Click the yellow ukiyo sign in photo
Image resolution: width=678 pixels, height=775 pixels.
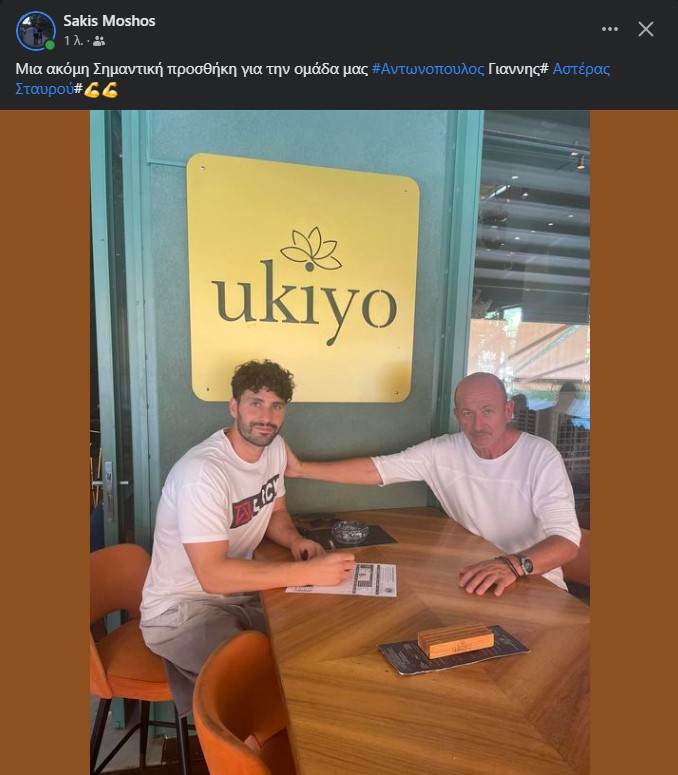[302, 278]
